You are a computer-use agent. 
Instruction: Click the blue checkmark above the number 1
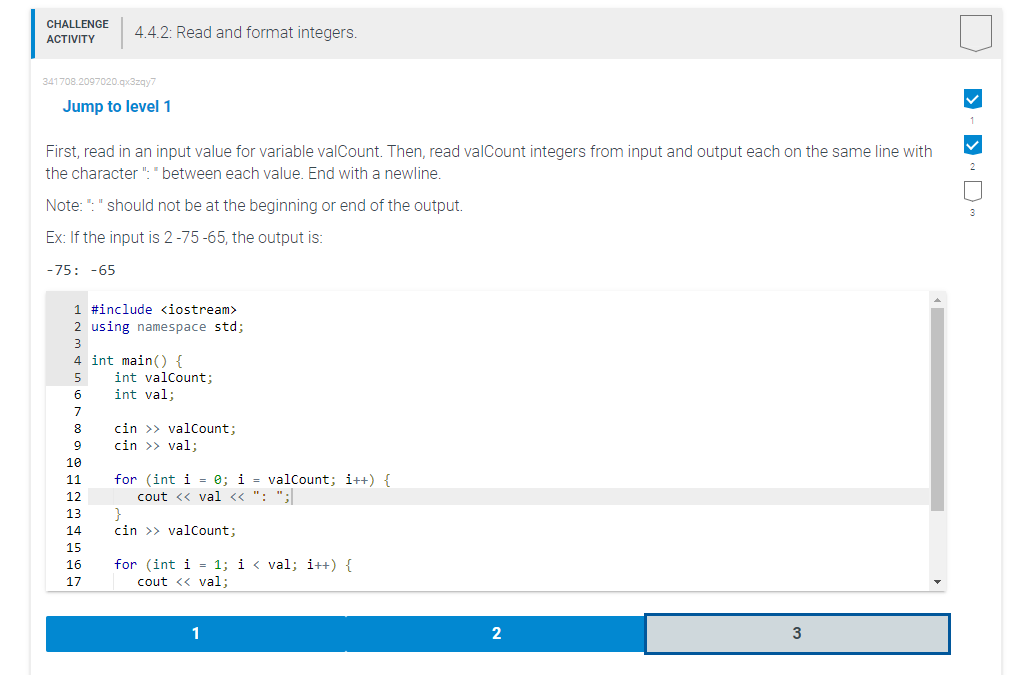point(972,99)
